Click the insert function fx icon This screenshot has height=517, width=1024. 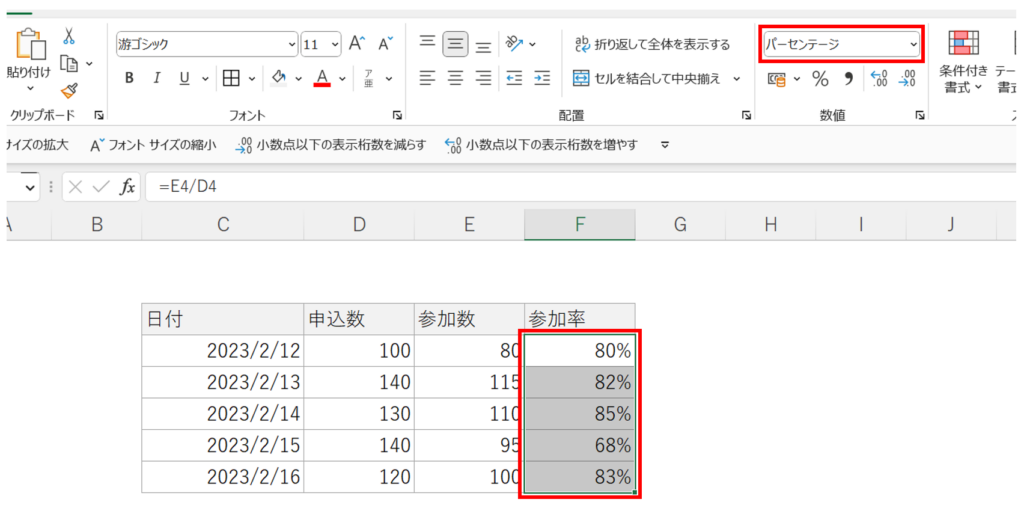pos(127,187)
